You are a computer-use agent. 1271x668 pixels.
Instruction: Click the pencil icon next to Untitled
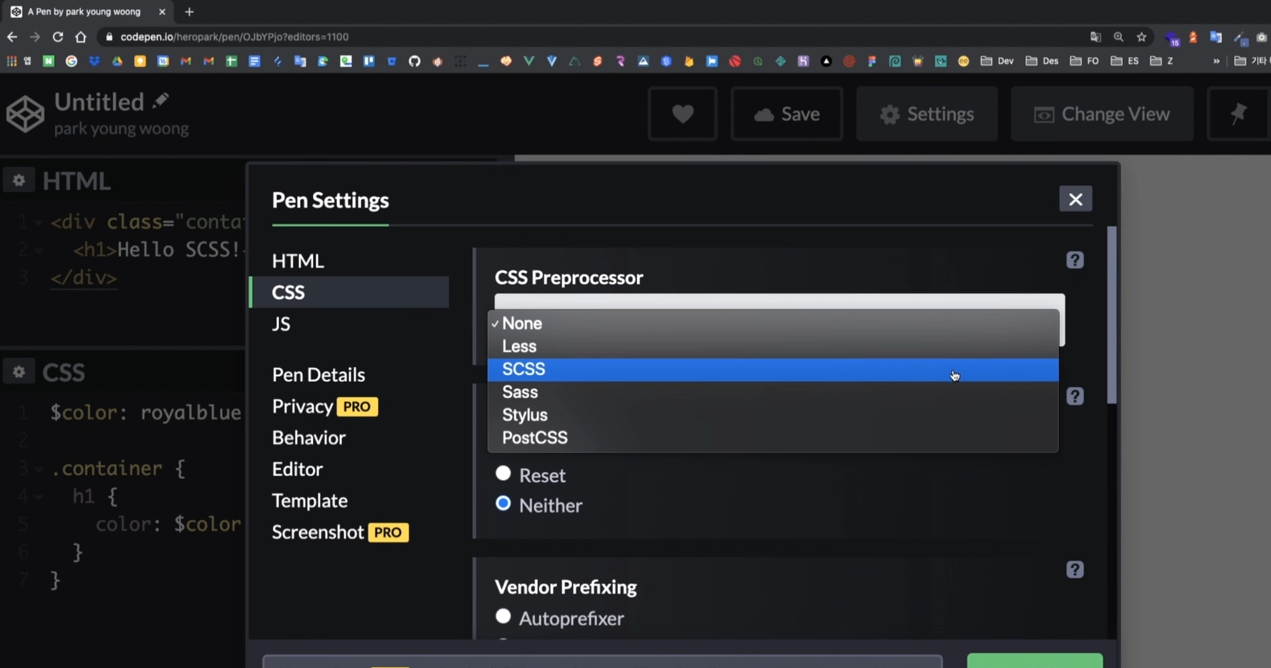click(160, 101)
